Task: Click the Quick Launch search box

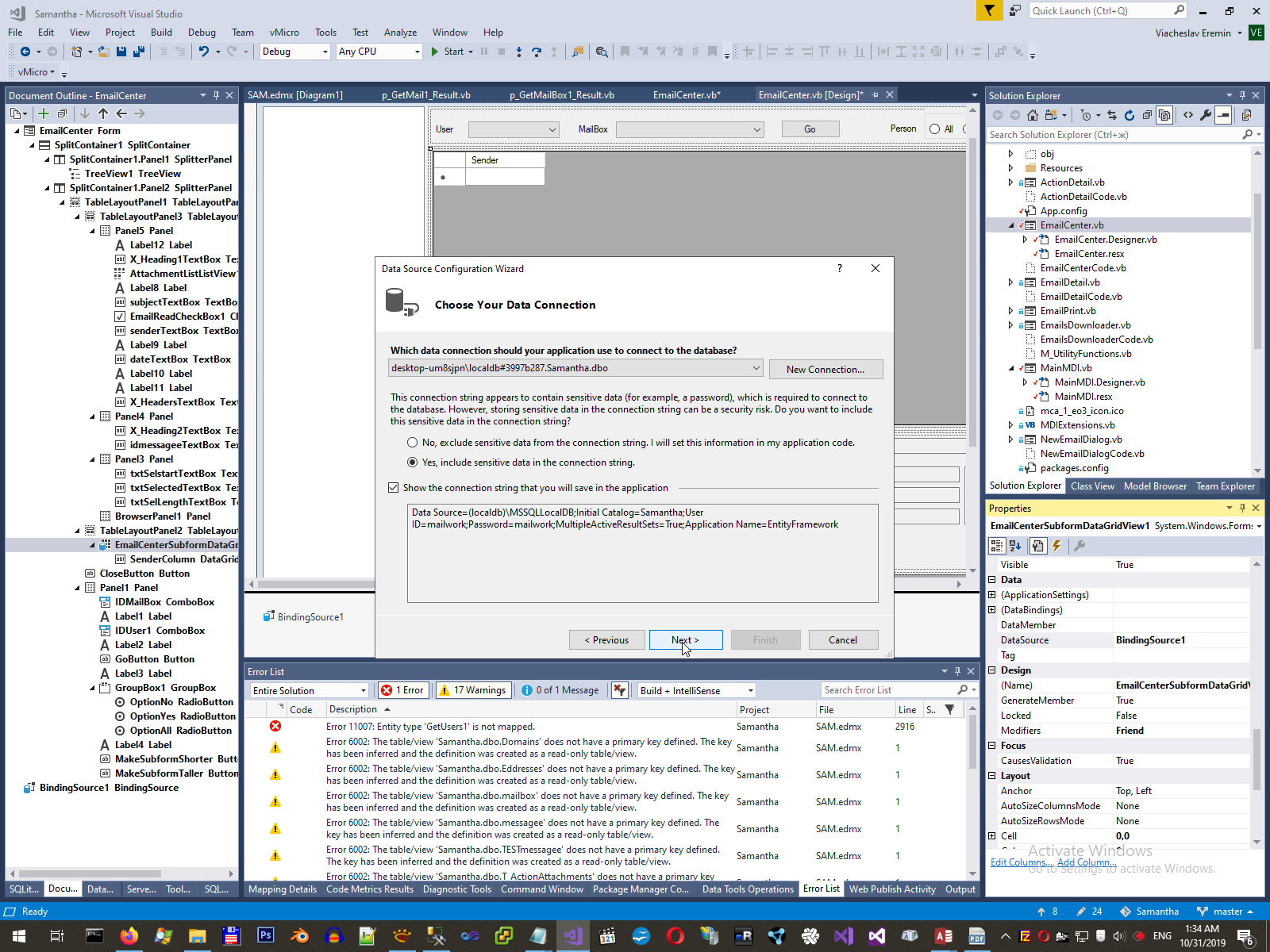Action: (x=1101, y=10)
